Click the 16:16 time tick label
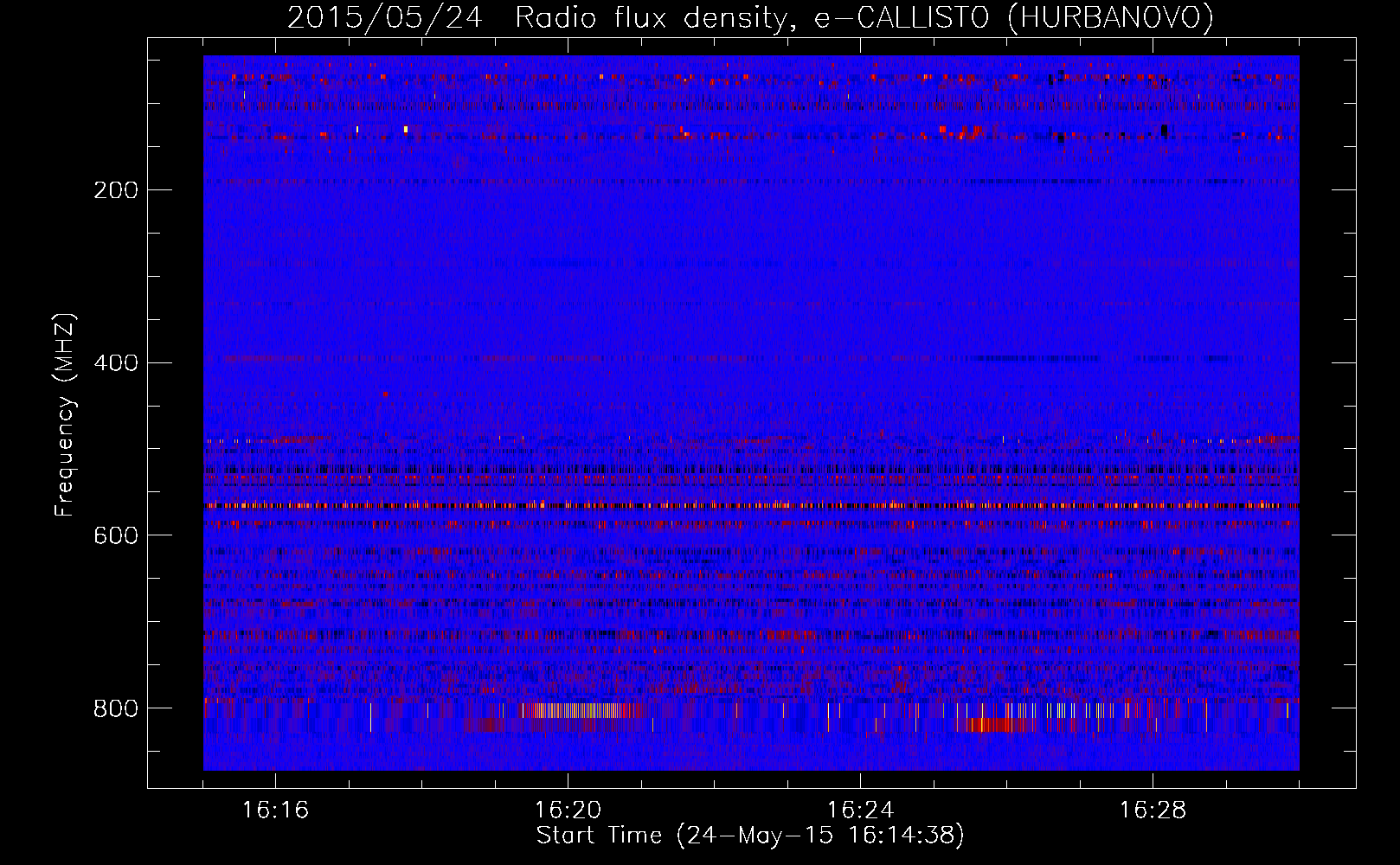The image size is (1400, 865). [x=275, y=811]
